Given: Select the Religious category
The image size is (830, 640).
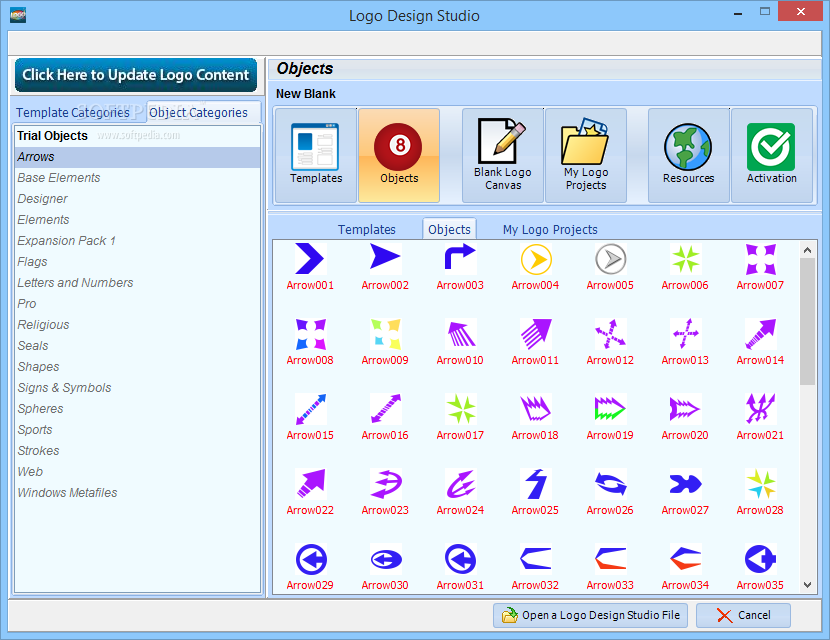Looking at the screenshot, I should tap(138, 324).
